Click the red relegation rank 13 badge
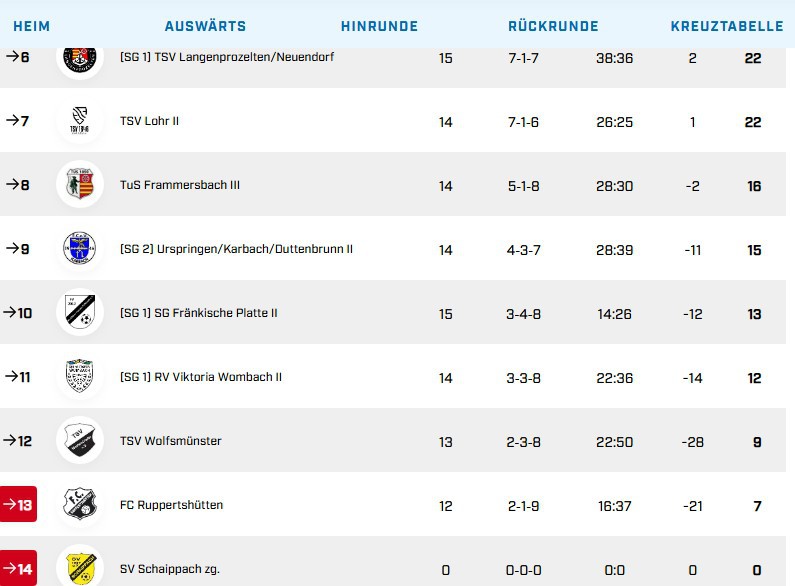 [x=19, y=505]
